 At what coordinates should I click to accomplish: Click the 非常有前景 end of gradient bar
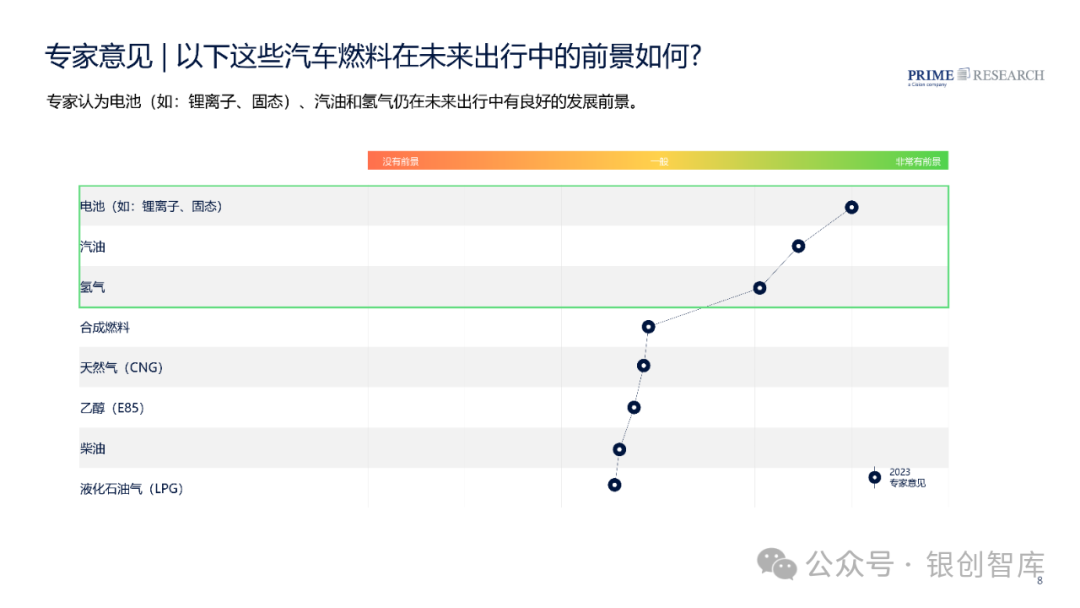point(917,161)
